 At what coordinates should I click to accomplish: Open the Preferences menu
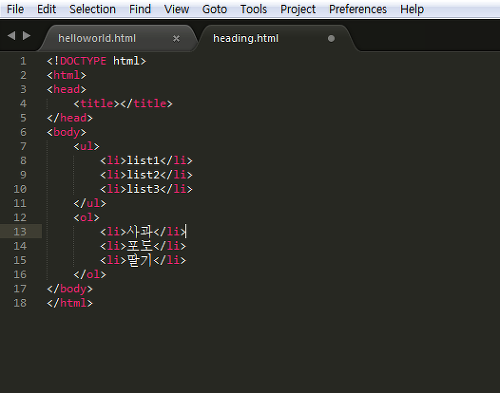pos(358,9)
